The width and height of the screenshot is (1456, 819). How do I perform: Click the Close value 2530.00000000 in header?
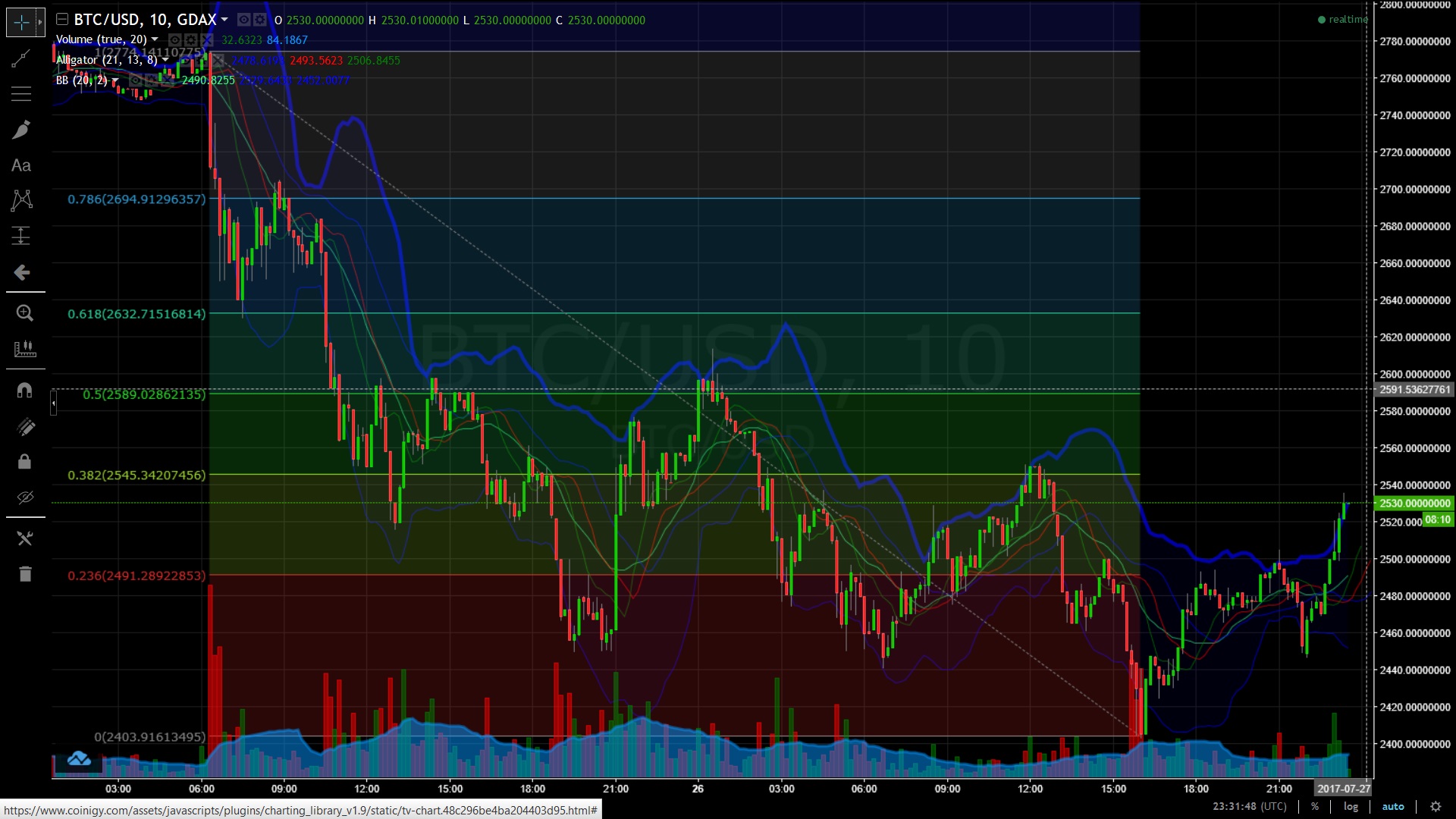(x=607, y=20)
